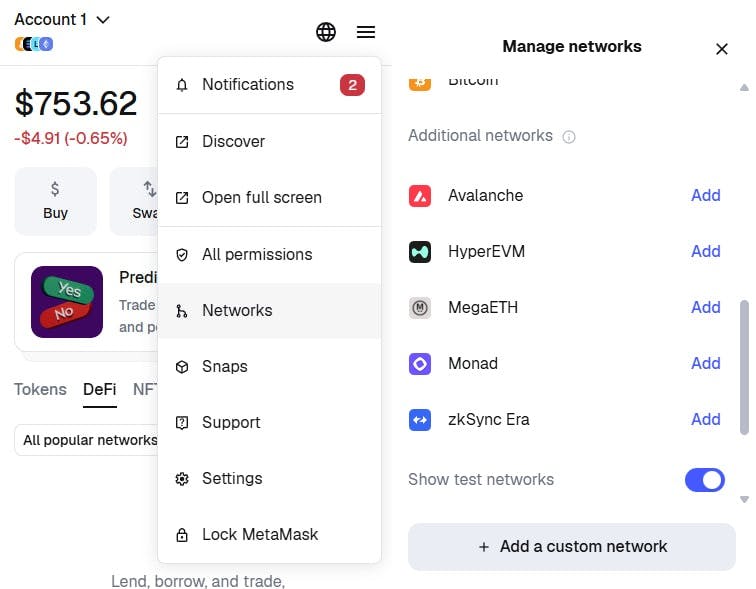Click the Buy dollar-sign icon

point(55,188)
